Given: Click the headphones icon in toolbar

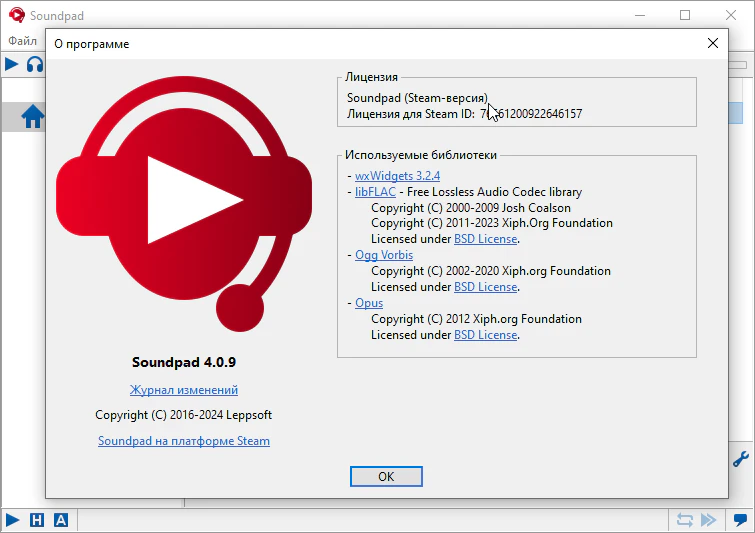Looking at the screenshot, I should pos(35,65).
